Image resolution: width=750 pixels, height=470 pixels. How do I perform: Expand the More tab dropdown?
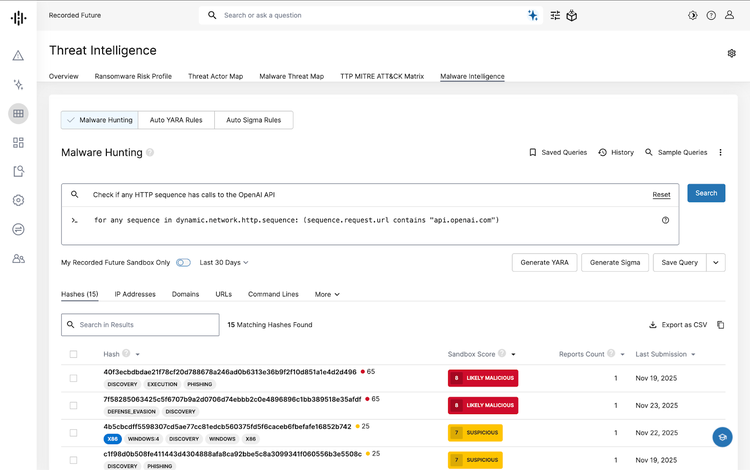coord(327,294)
